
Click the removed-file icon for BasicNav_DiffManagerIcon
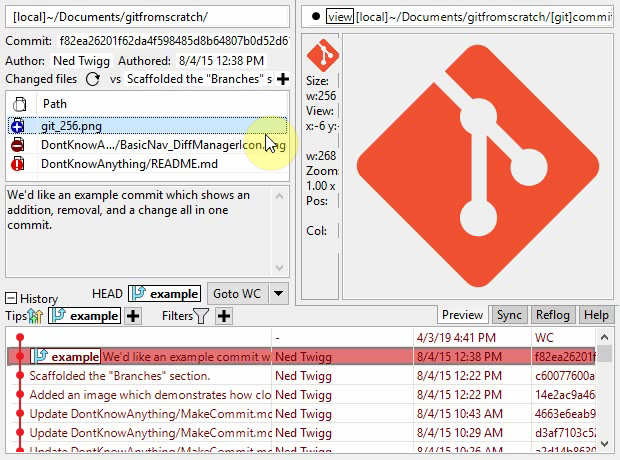[x=17, y=145]
